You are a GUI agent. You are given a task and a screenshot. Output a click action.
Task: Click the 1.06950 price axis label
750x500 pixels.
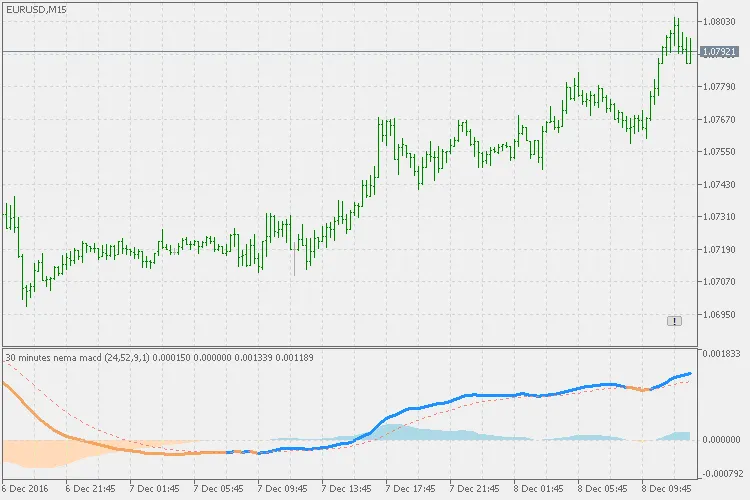coord(720,314)
